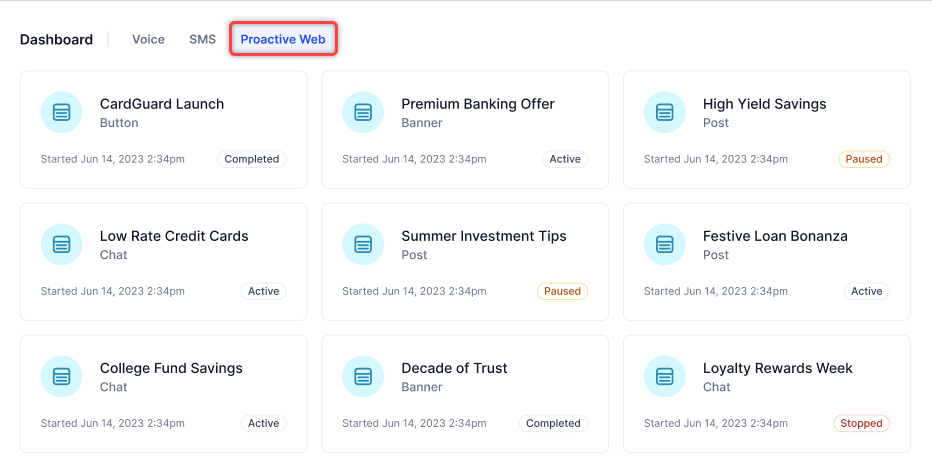Open the Decade of Trust campaign title
932x467 pixels.
(x=454, y=368)
